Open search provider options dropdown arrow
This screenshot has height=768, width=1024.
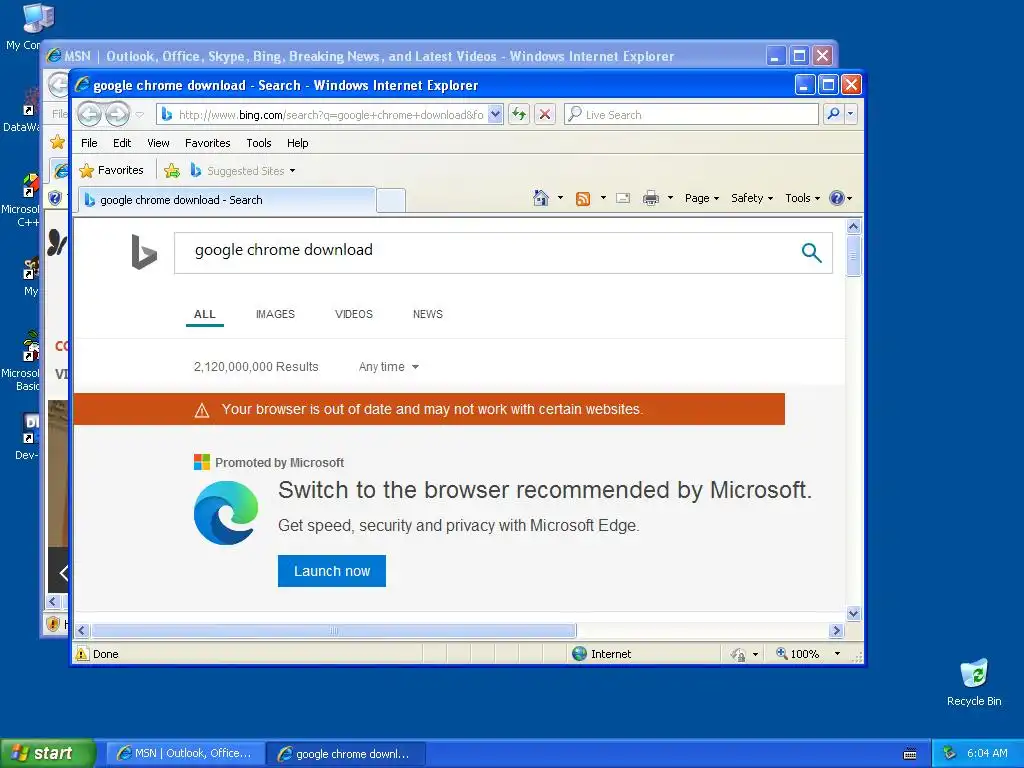pyautogui.click(x=850, y=114)
